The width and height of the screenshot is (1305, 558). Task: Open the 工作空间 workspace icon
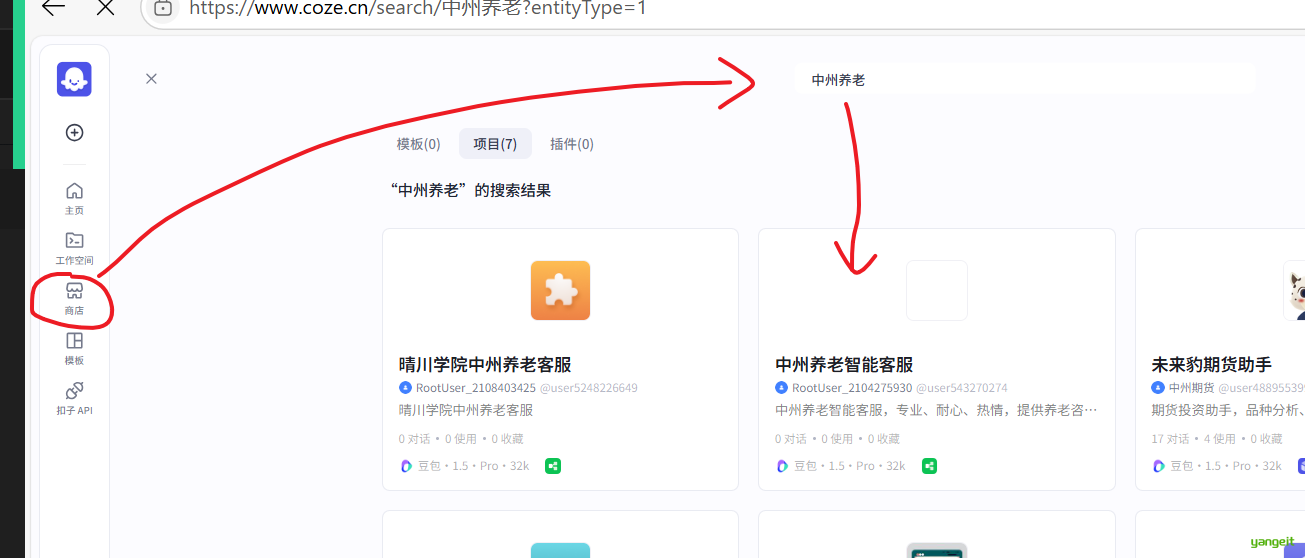pos(74,240)
